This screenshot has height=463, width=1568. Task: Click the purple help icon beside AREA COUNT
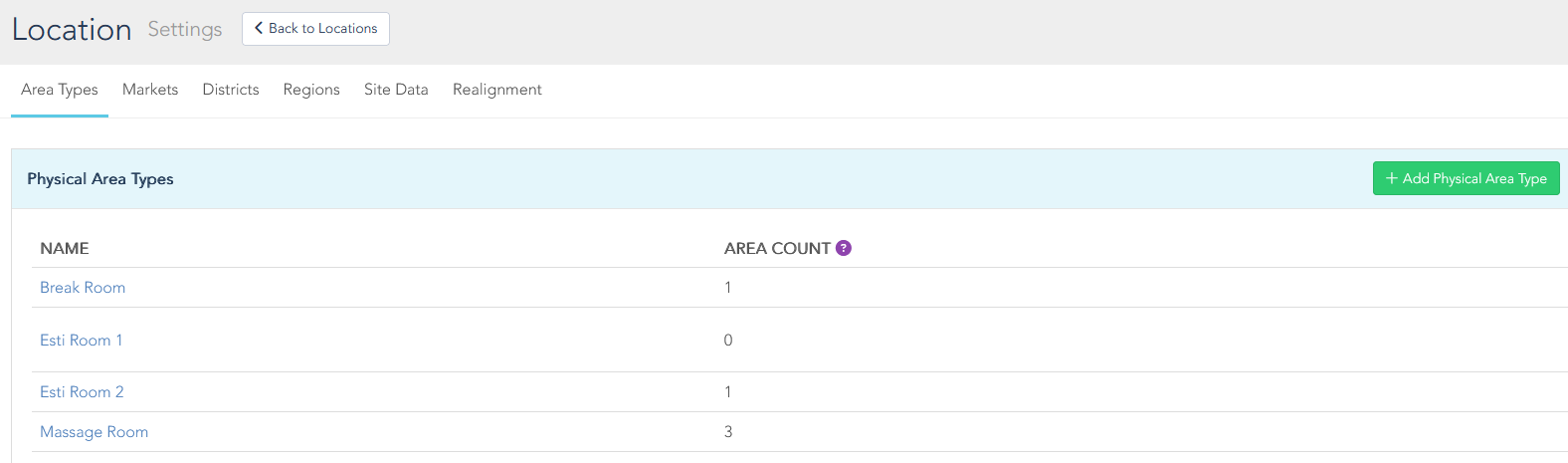click(x=843, y=248)
